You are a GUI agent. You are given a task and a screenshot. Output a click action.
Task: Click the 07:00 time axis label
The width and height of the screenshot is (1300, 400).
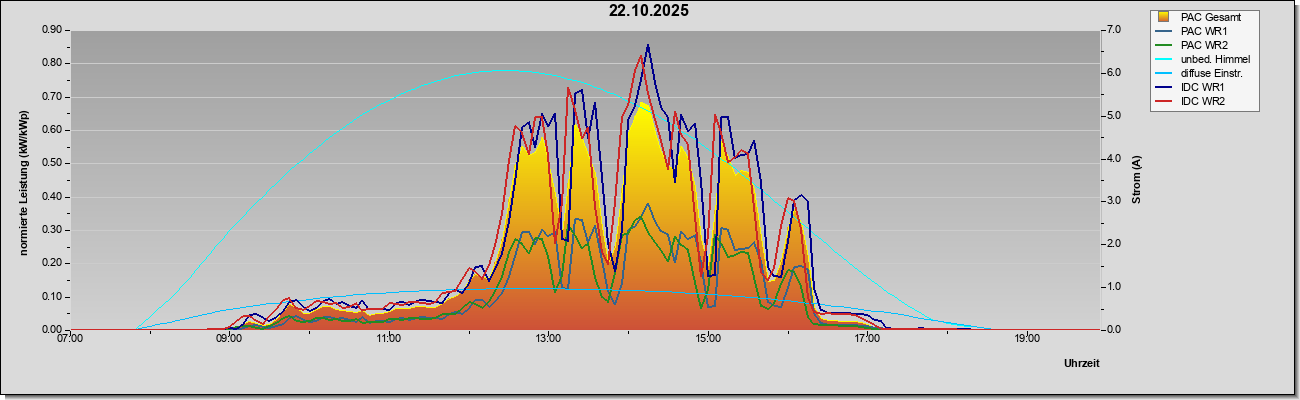70,338
